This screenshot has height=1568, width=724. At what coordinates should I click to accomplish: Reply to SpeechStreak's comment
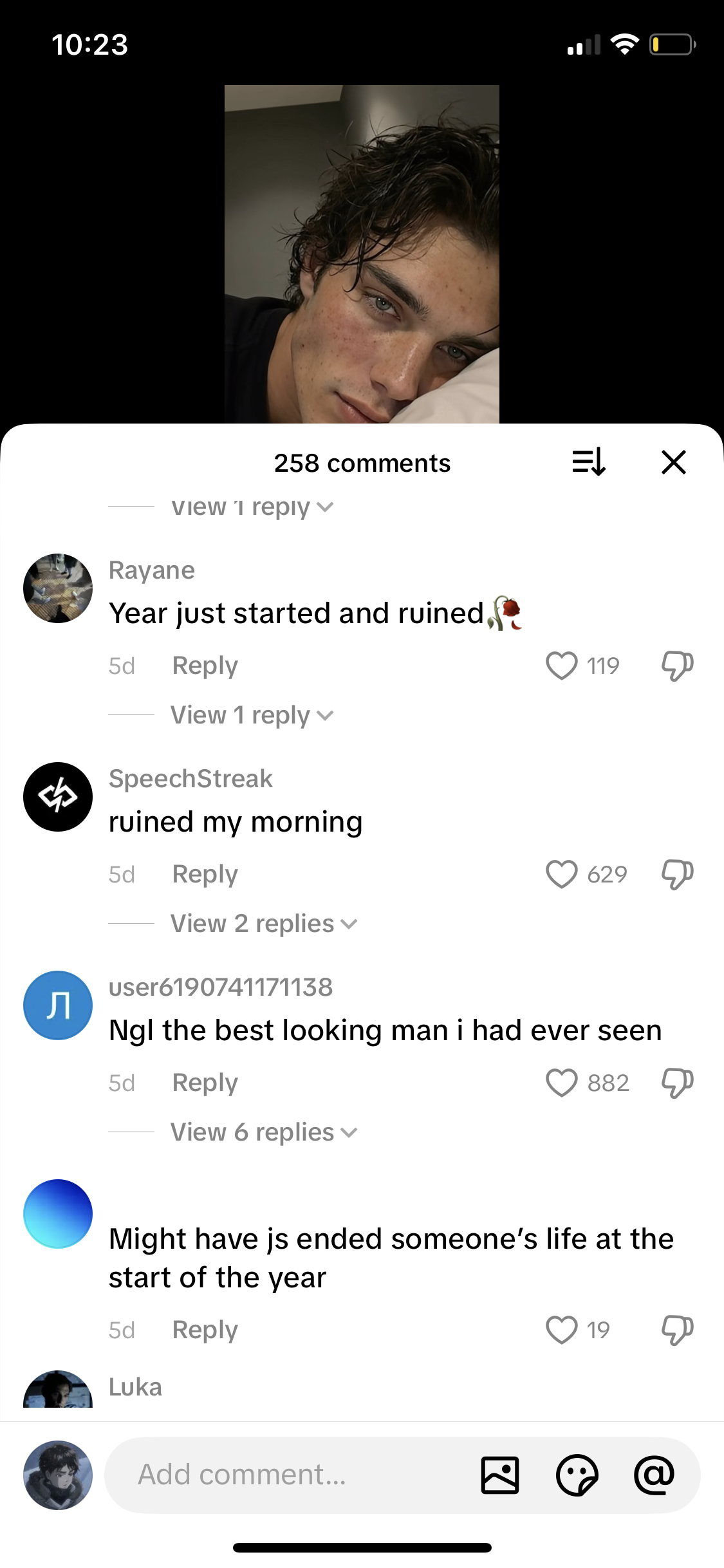click(x=205, y=874)
